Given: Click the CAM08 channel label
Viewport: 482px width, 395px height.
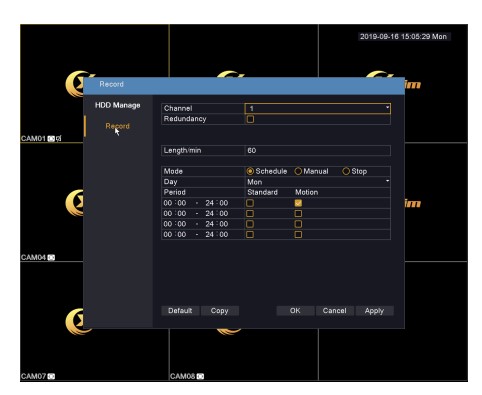Looking at the screenshot, I should [x=182, y=376].
